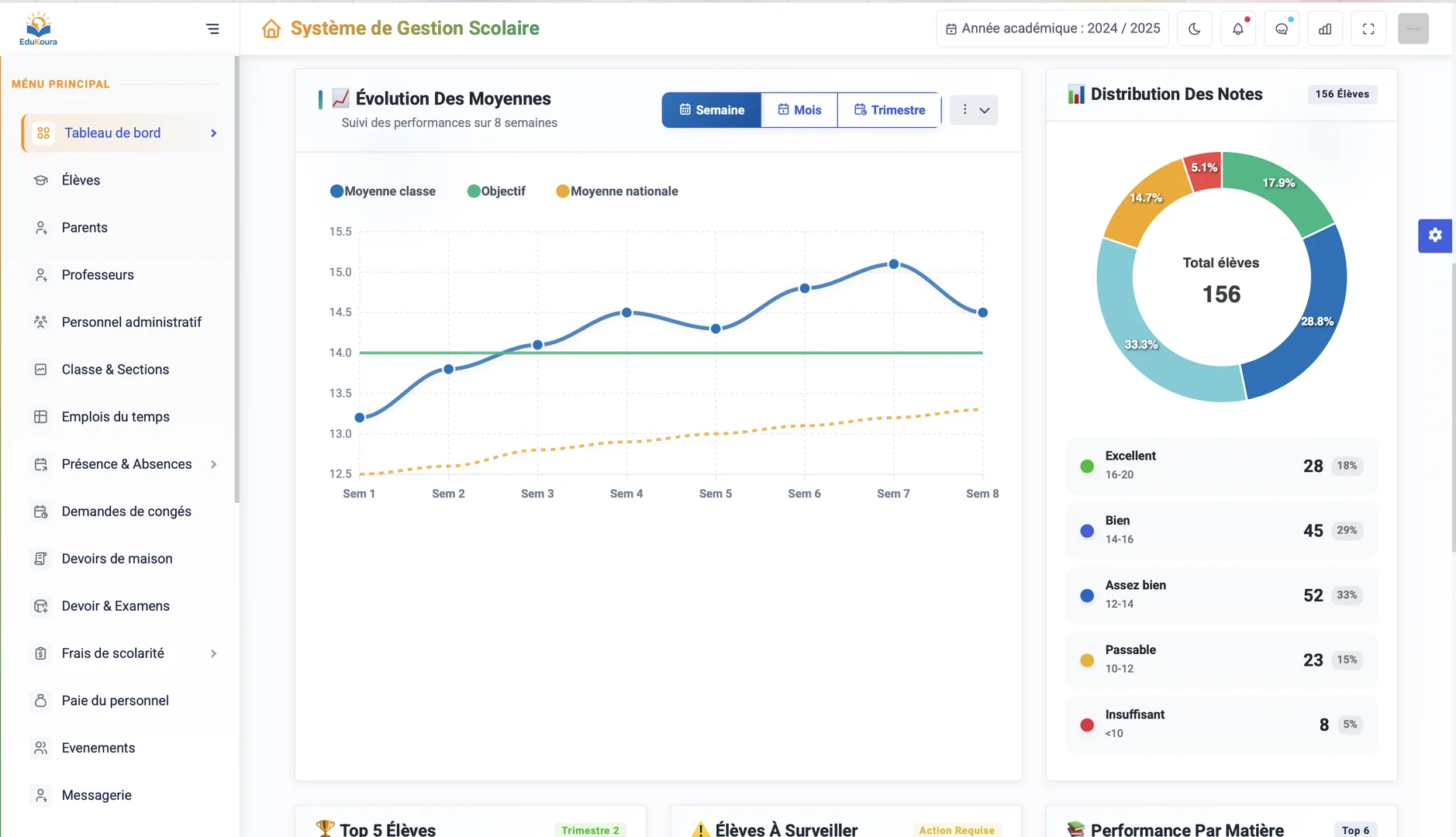Open the chart options dropdown menu
This screenshot has width=1456, height=837.
pyautogui.click(x=974, y=110)
